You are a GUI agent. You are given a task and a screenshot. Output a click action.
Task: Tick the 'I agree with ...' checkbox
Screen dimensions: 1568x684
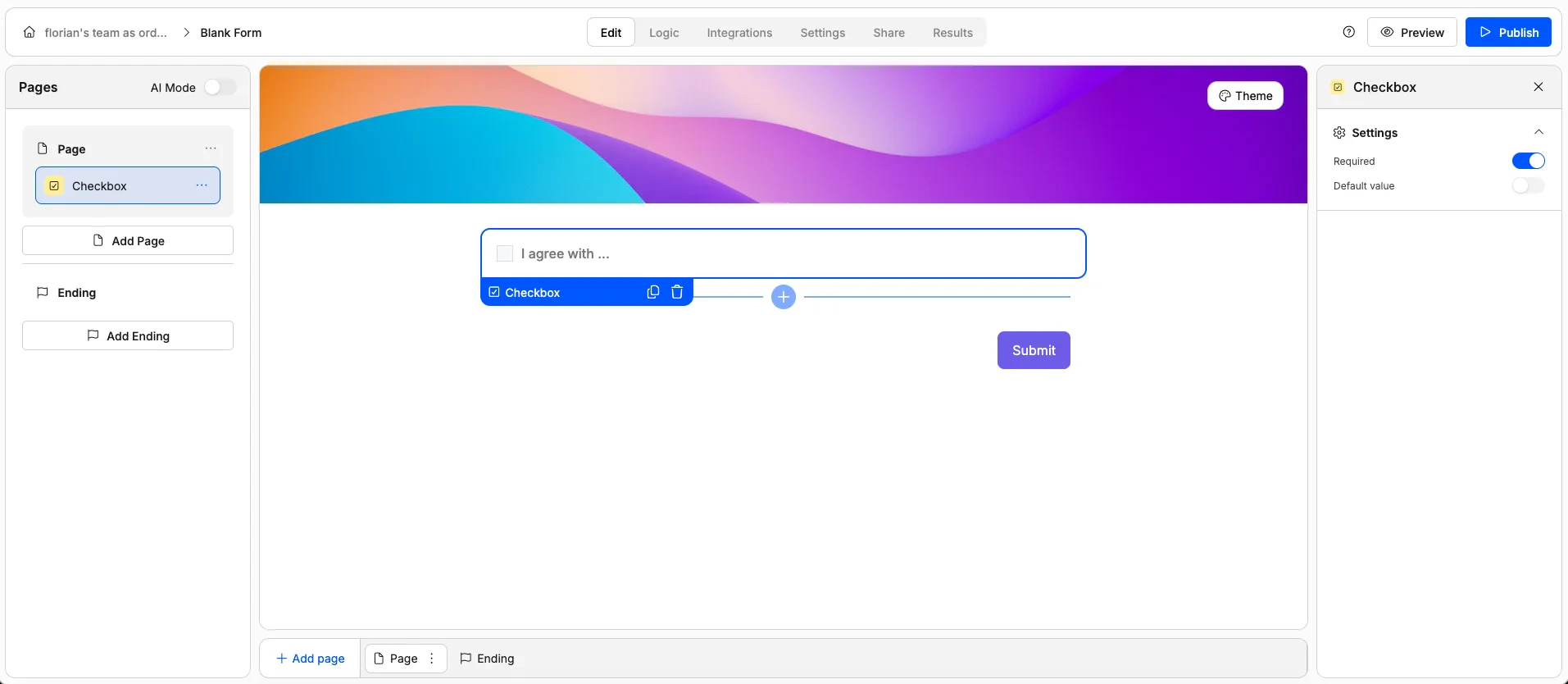point(505,254)
